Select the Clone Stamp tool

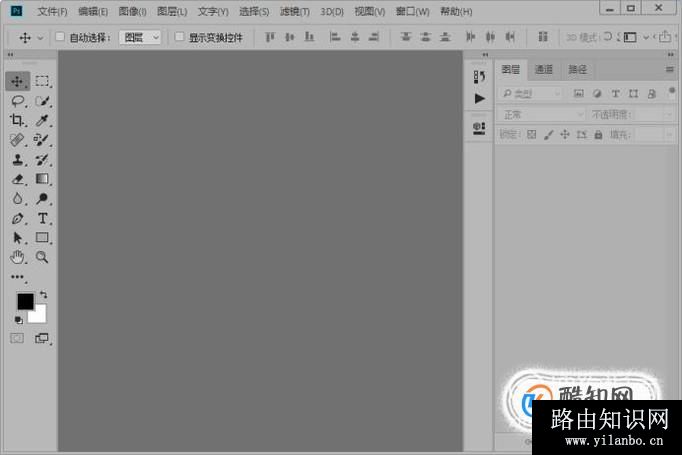point(17,160)
